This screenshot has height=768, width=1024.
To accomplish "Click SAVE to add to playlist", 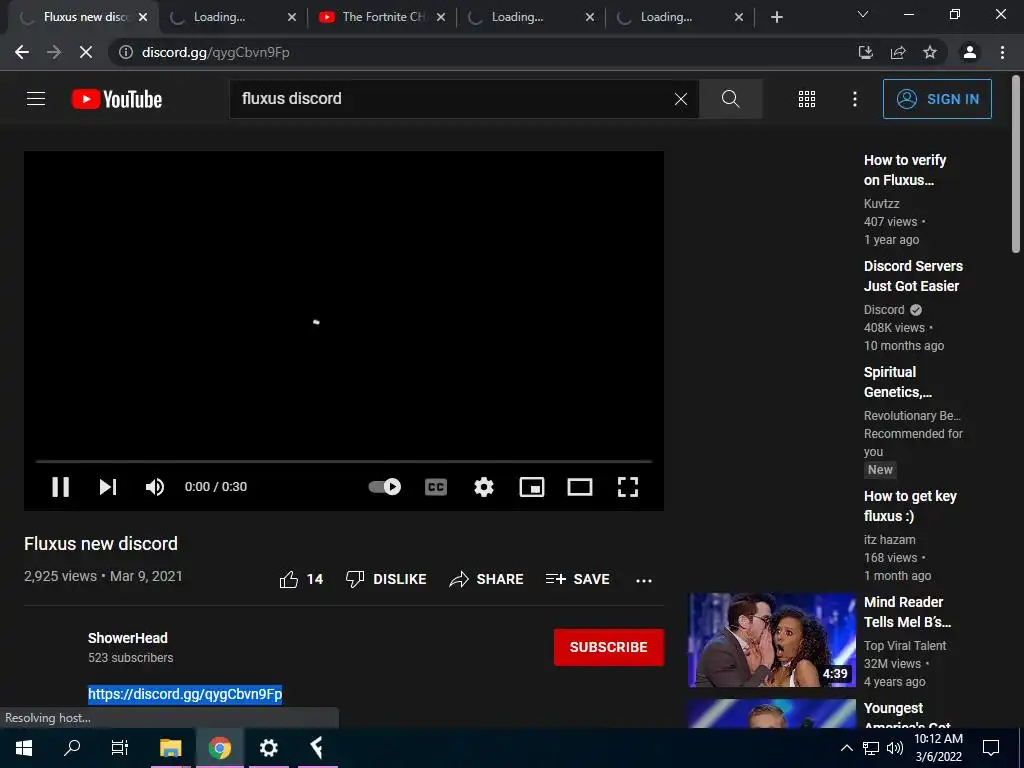I will coord(577,579).
